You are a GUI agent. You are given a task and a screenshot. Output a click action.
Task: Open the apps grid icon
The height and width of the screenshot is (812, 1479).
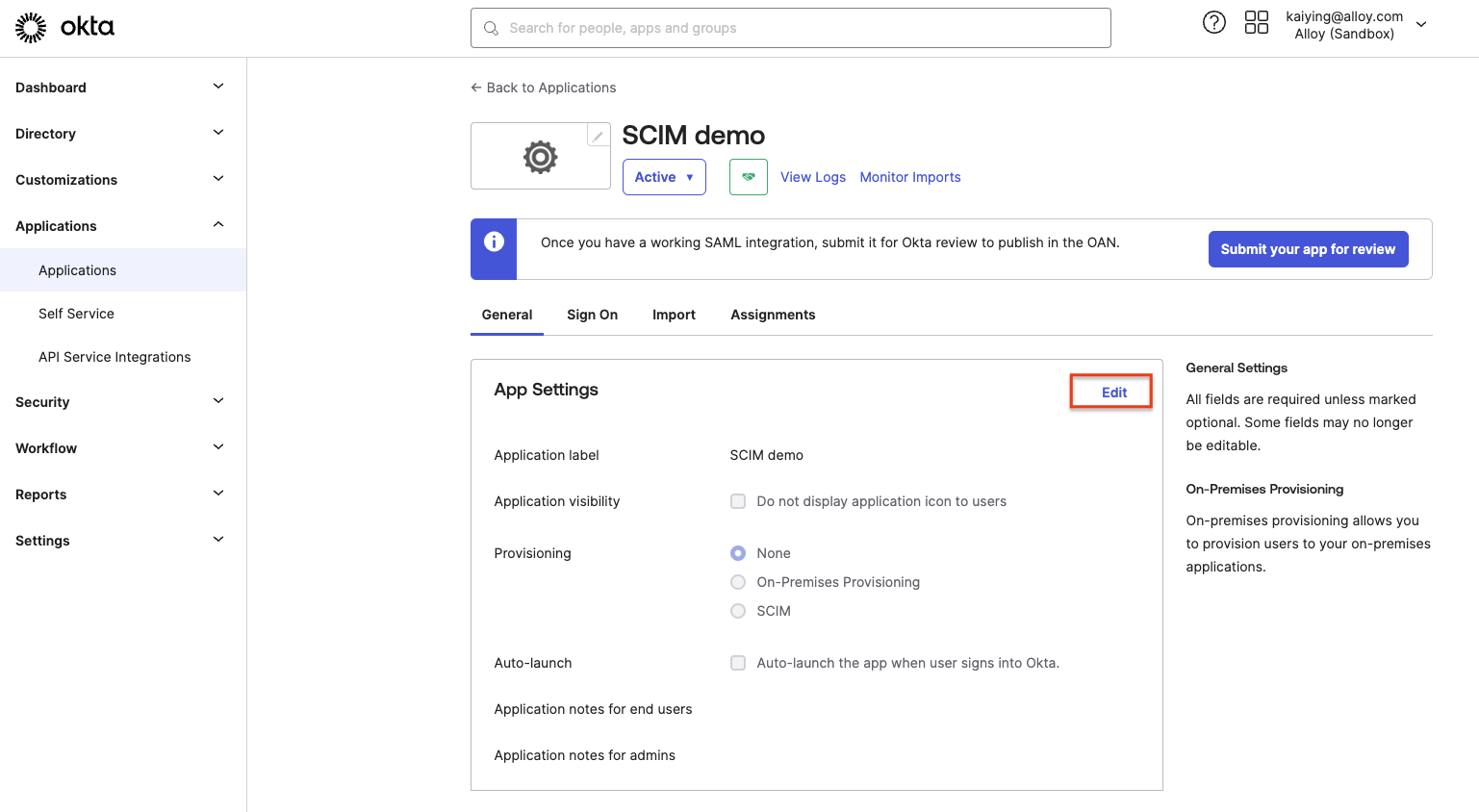click(1257, 22)
